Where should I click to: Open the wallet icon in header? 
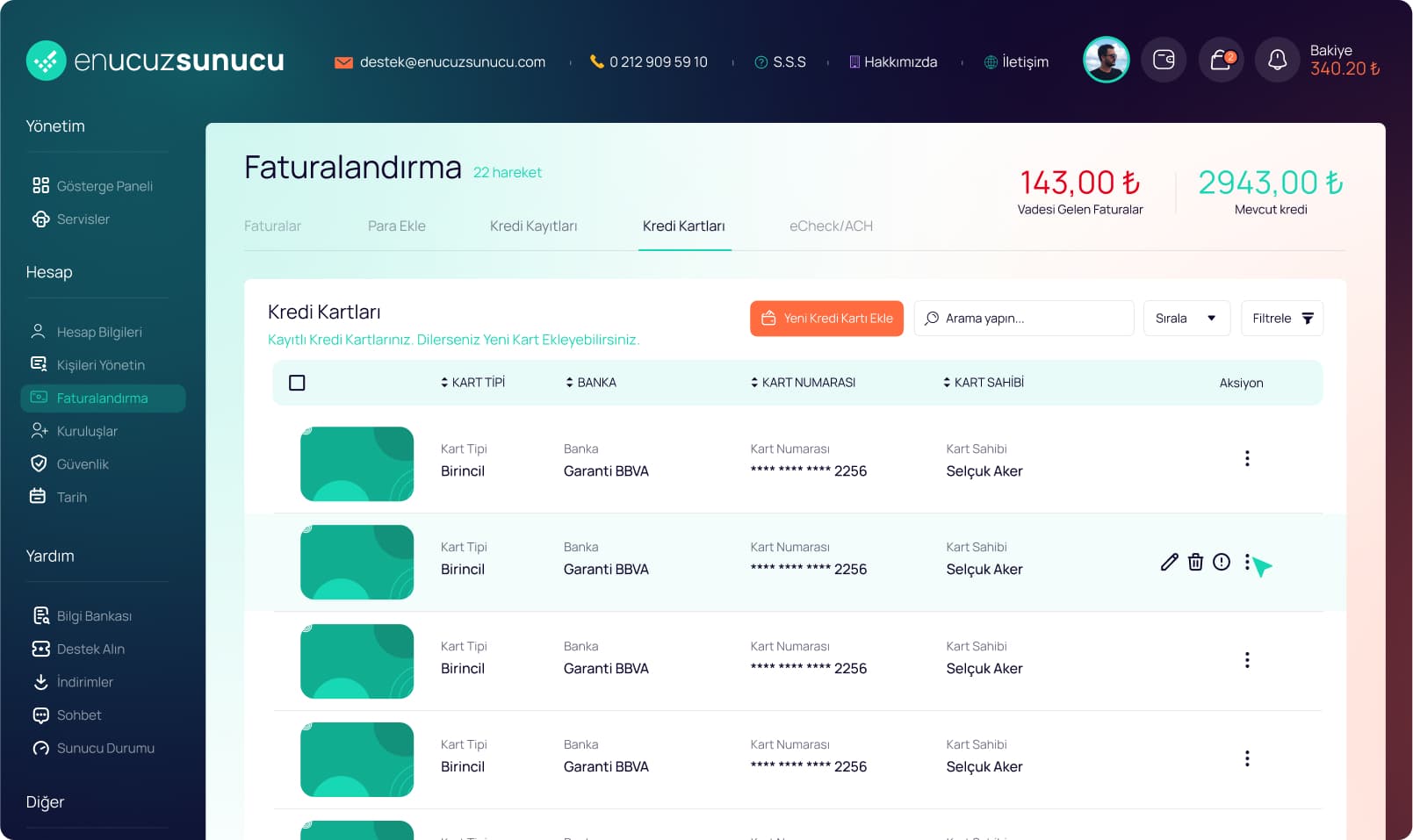[x=1164, y=60]
